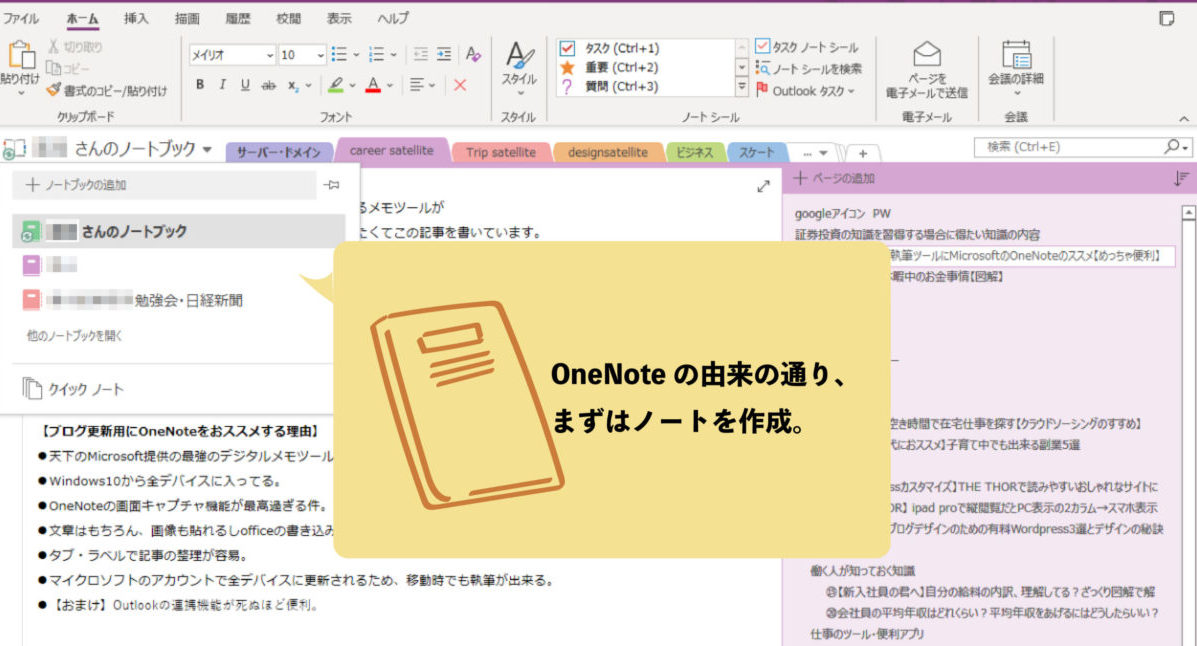Image resolution: width=1197 pixels, height=646 pixels.
Task: Expand the notebook list dropdown
Action: pyautogui.click(x=208, y=150)
